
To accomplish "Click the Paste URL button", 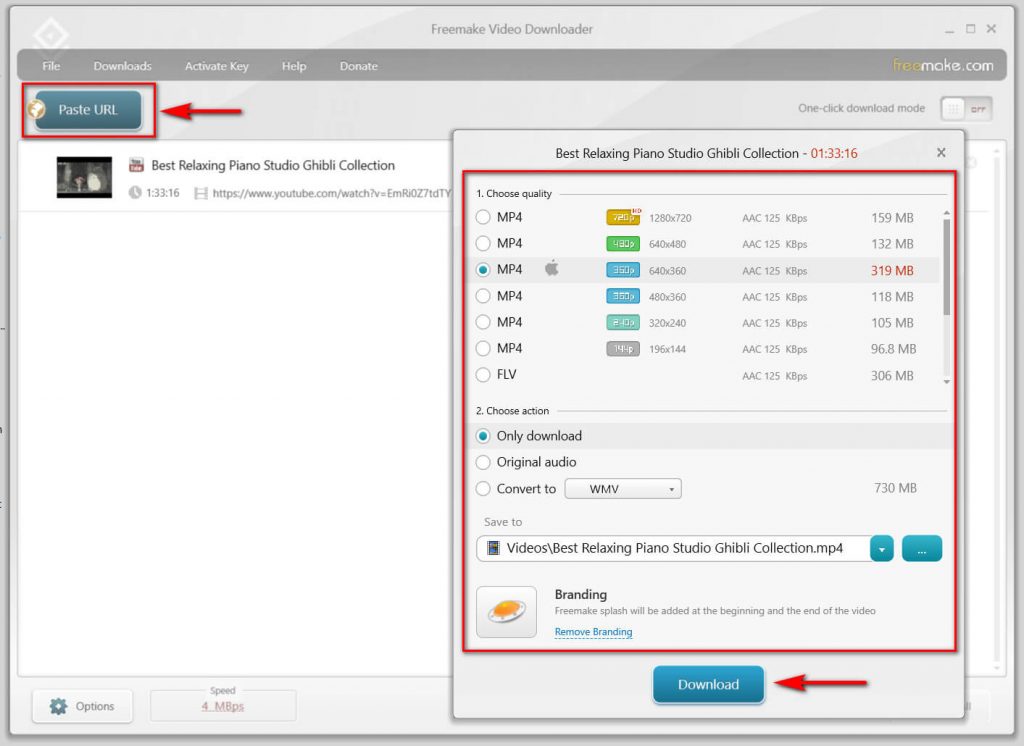I will point(88,110).
